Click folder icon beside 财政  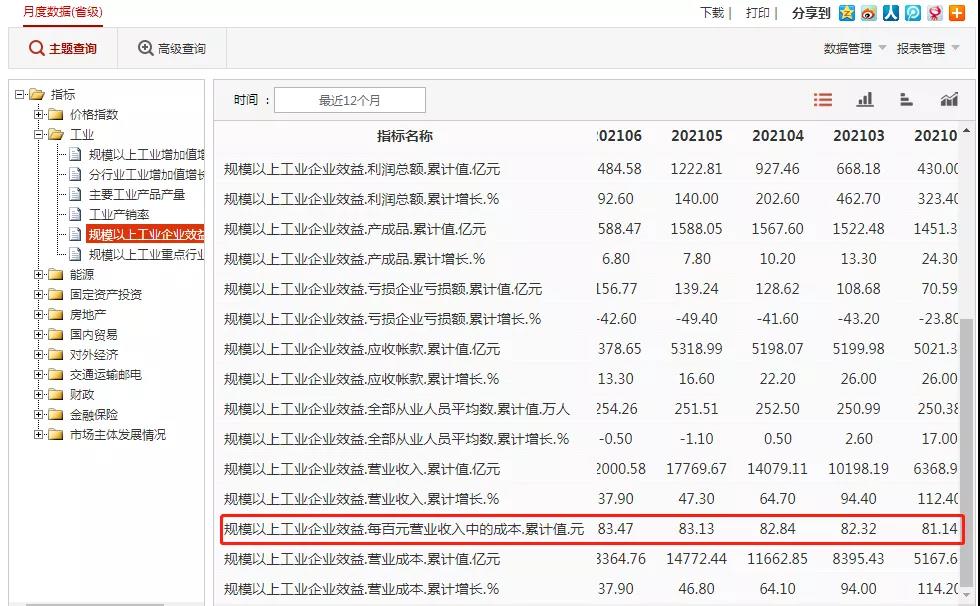click(56, 394)
